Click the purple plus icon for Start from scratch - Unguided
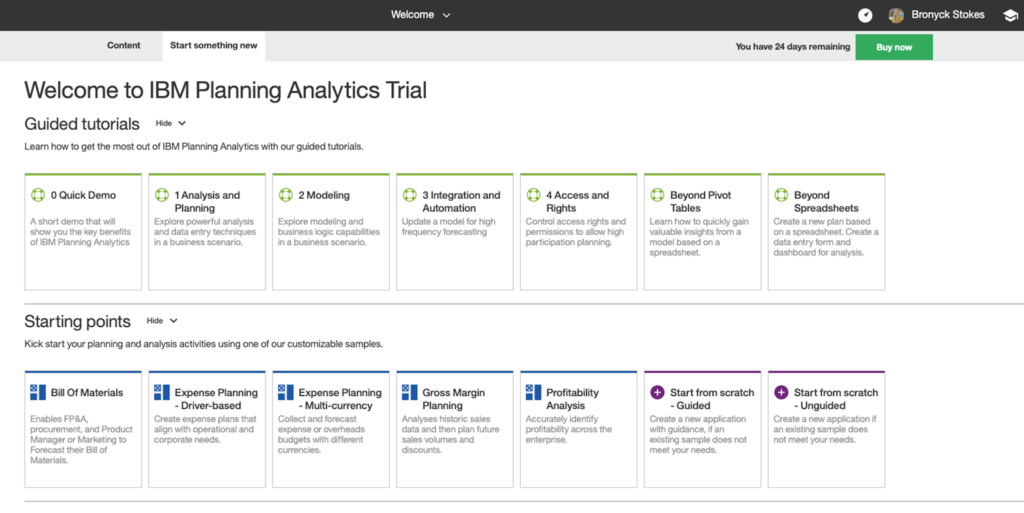Viewport: 1024px width, 513px height. [x=781, y=392]
